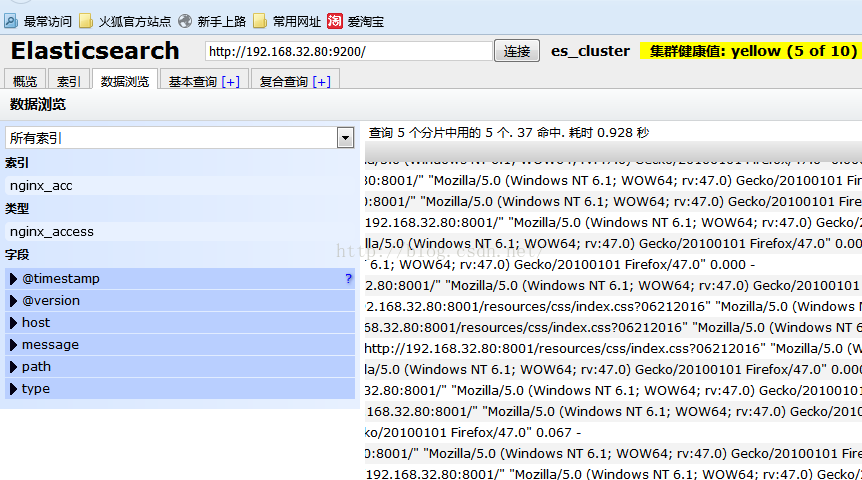Expand the @timestamp field arrow

(14, 279)
